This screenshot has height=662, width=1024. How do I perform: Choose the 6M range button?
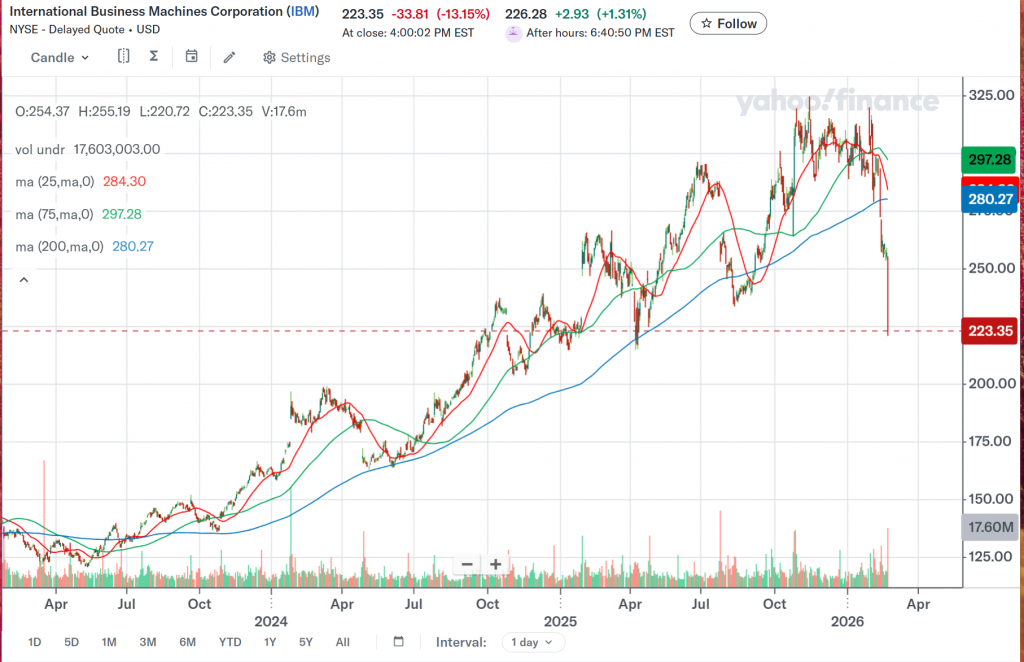coord(187,642)
